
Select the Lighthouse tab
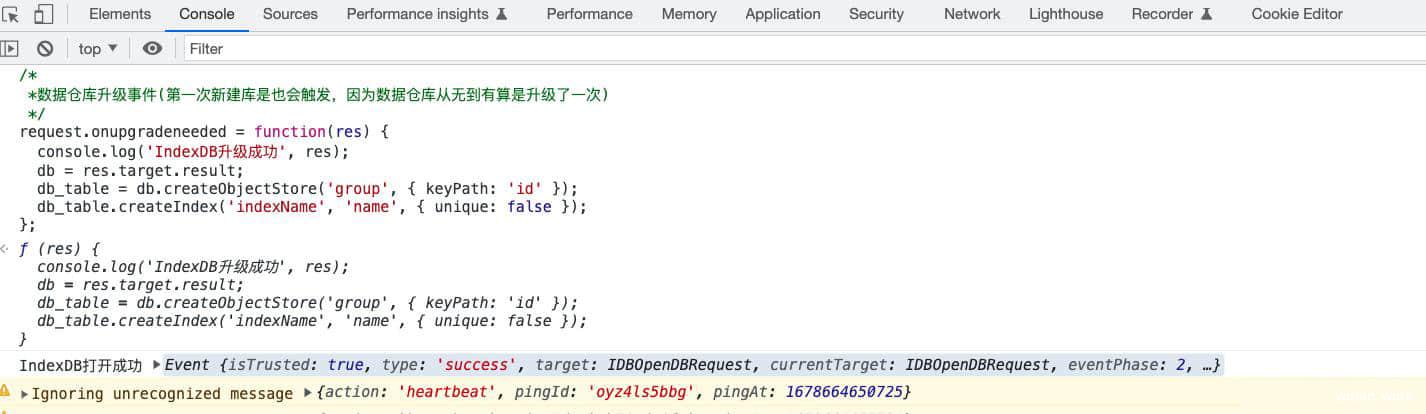pyautogui.click(x=1066, y=14)
